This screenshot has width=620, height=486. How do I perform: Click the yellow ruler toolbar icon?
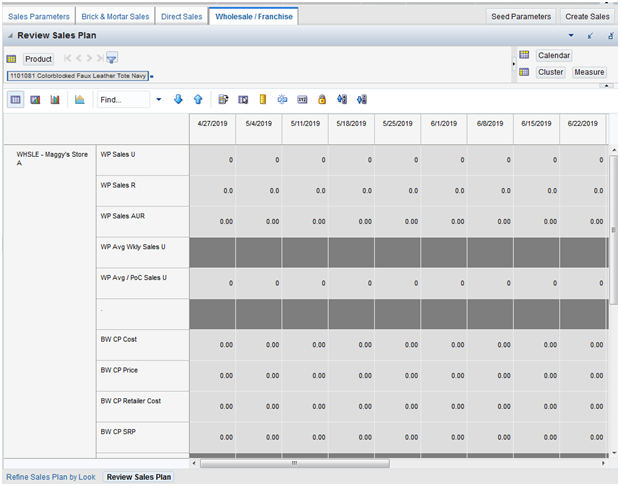263,100
